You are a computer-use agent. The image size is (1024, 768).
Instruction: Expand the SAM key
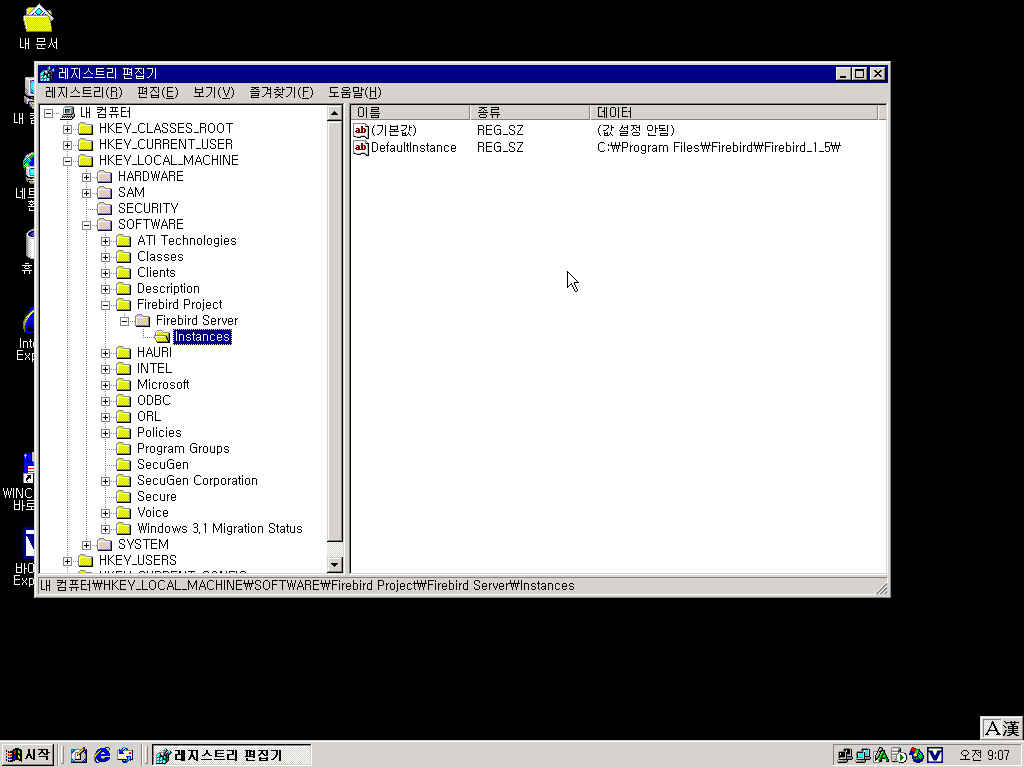(86, 193)
